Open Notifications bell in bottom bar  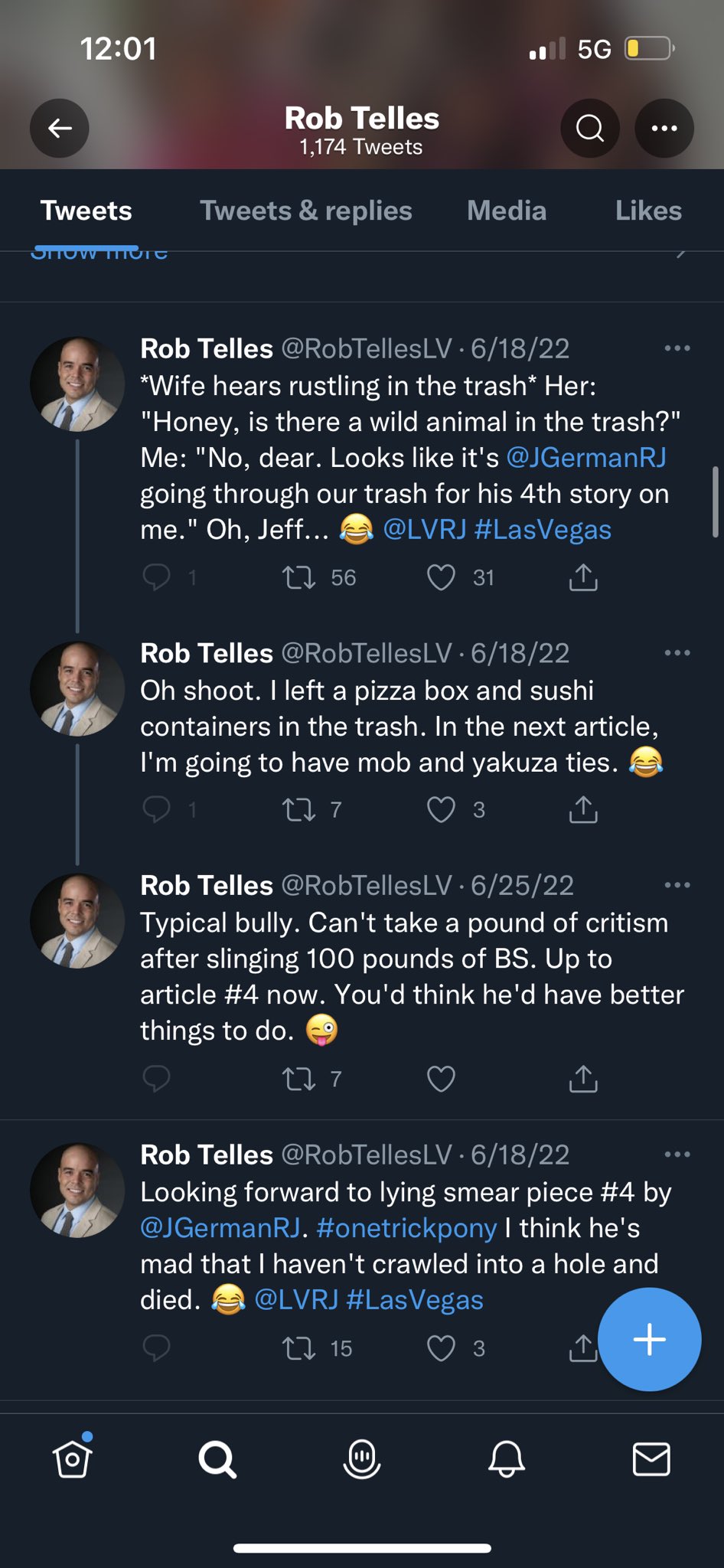(507, 1459)
